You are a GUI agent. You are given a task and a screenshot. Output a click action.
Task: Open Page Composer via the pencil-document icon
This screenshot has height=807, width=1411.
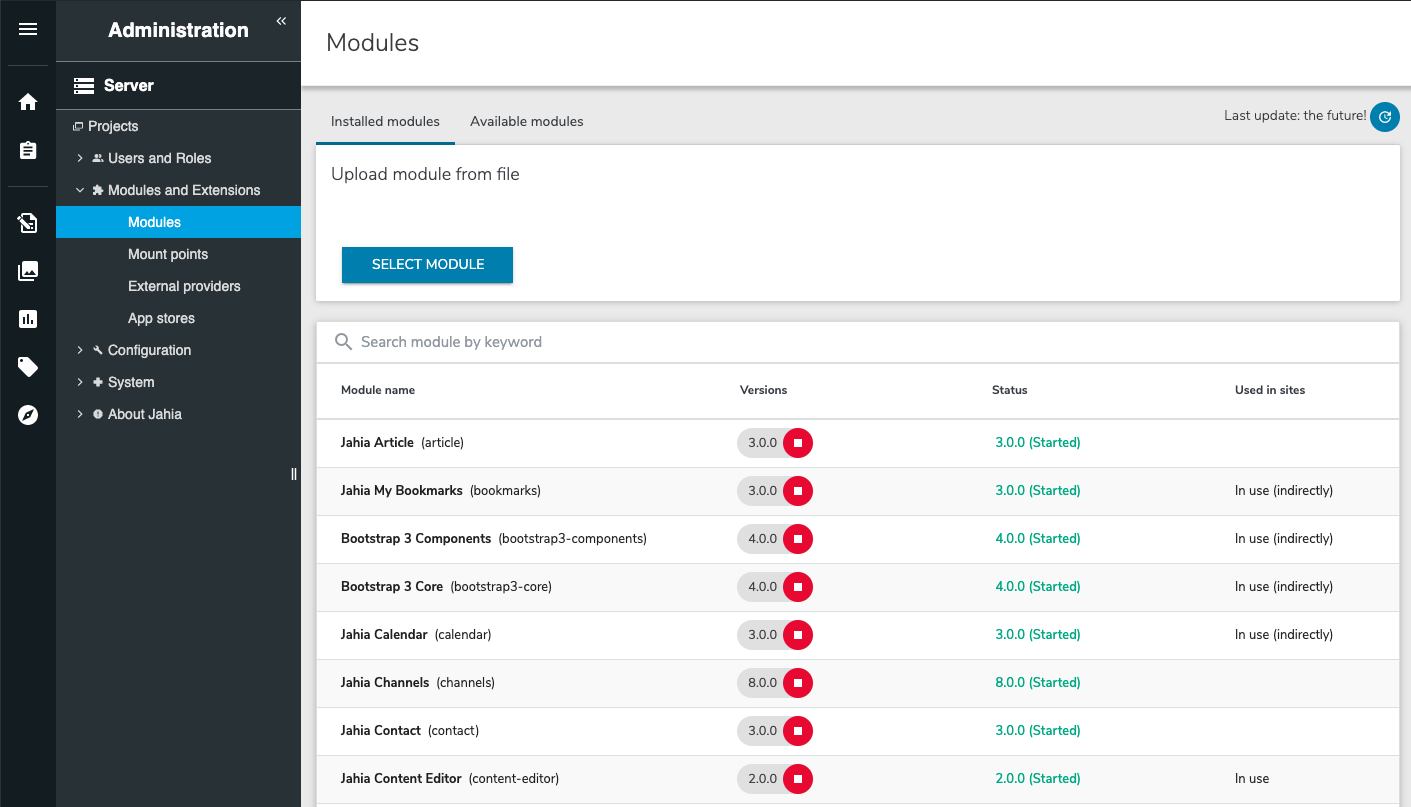27,223
